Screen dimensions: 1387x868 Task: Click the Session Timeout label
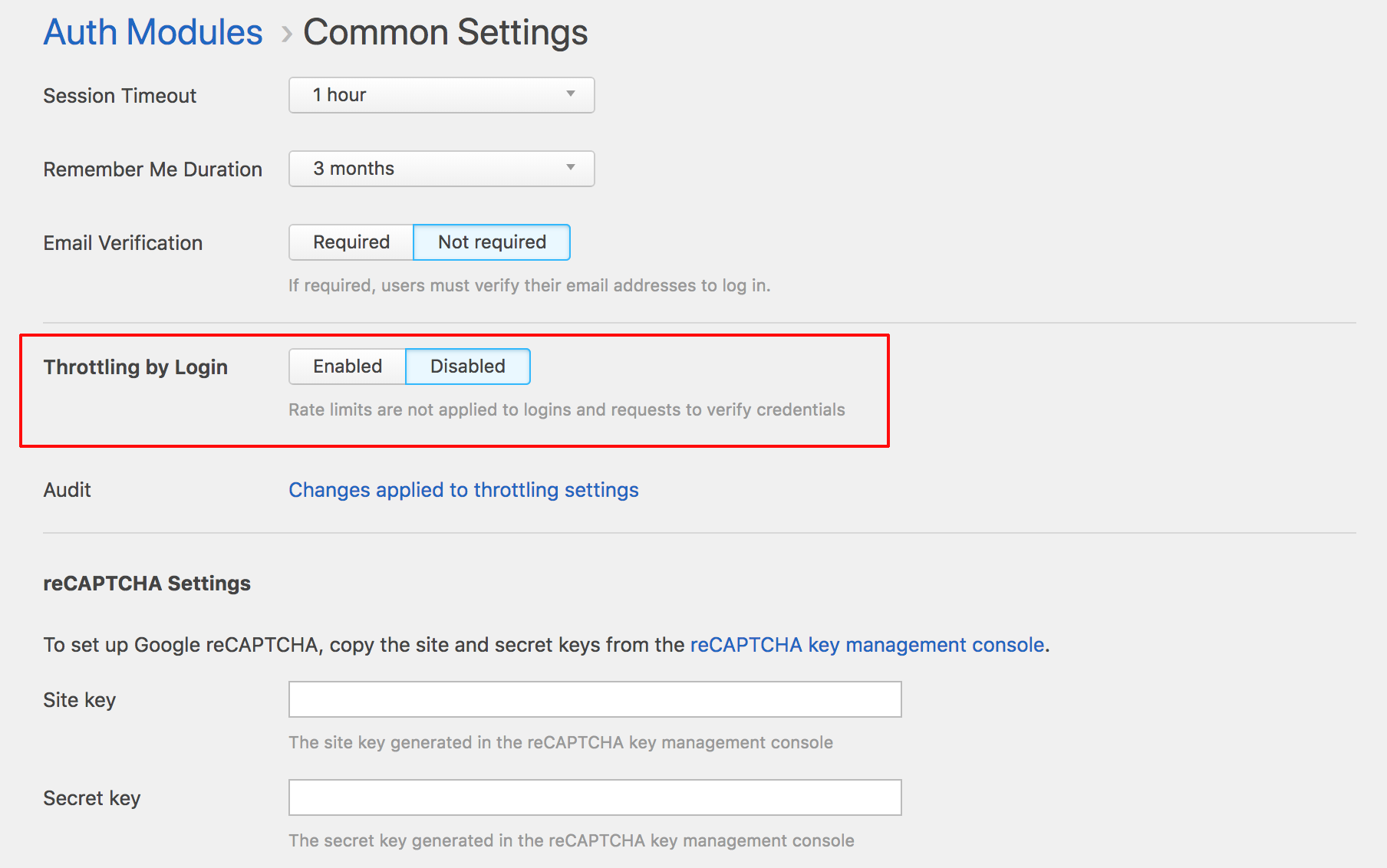click(120, 96)
